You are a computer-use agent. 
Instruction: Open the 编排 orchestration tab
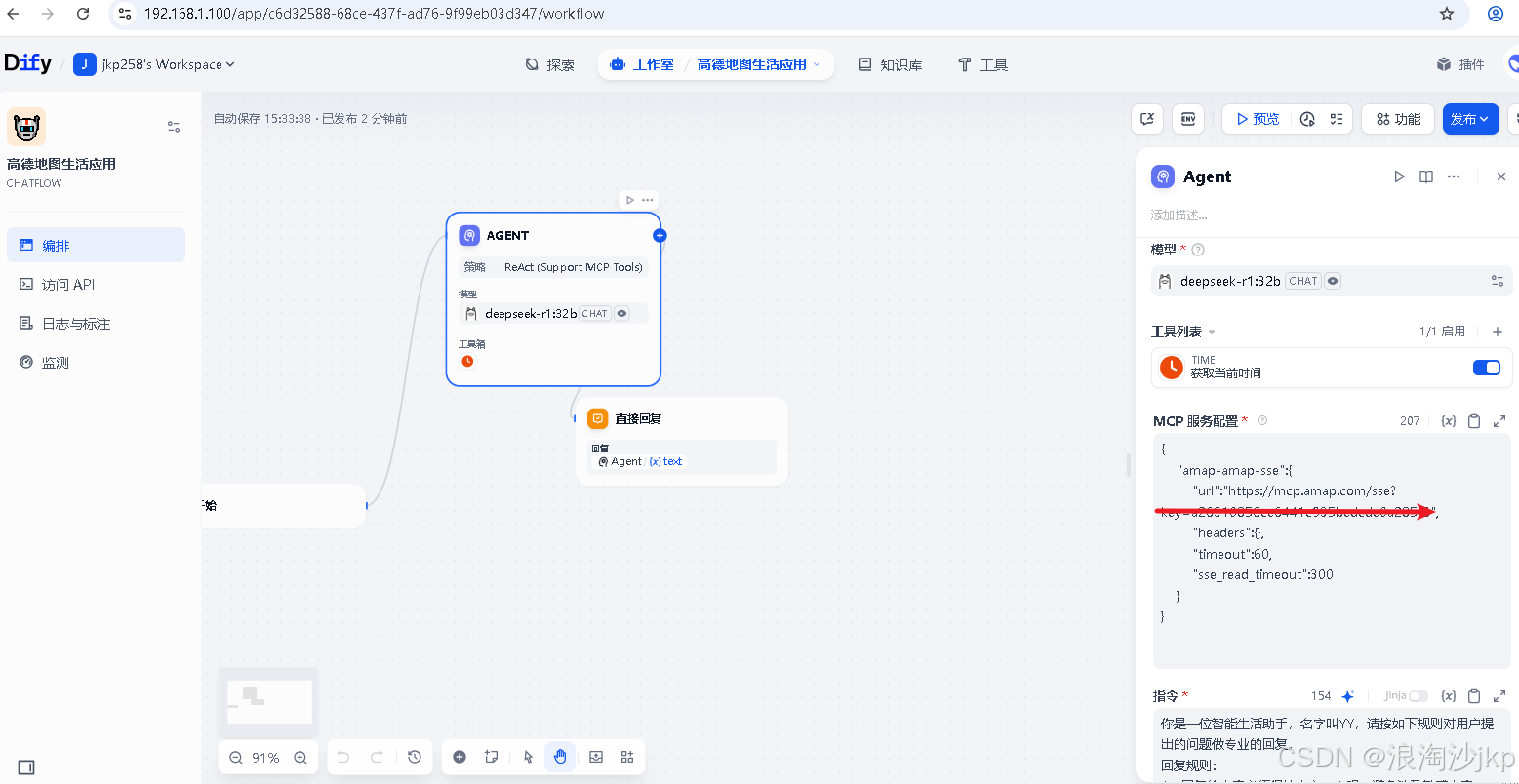[96, 246]
